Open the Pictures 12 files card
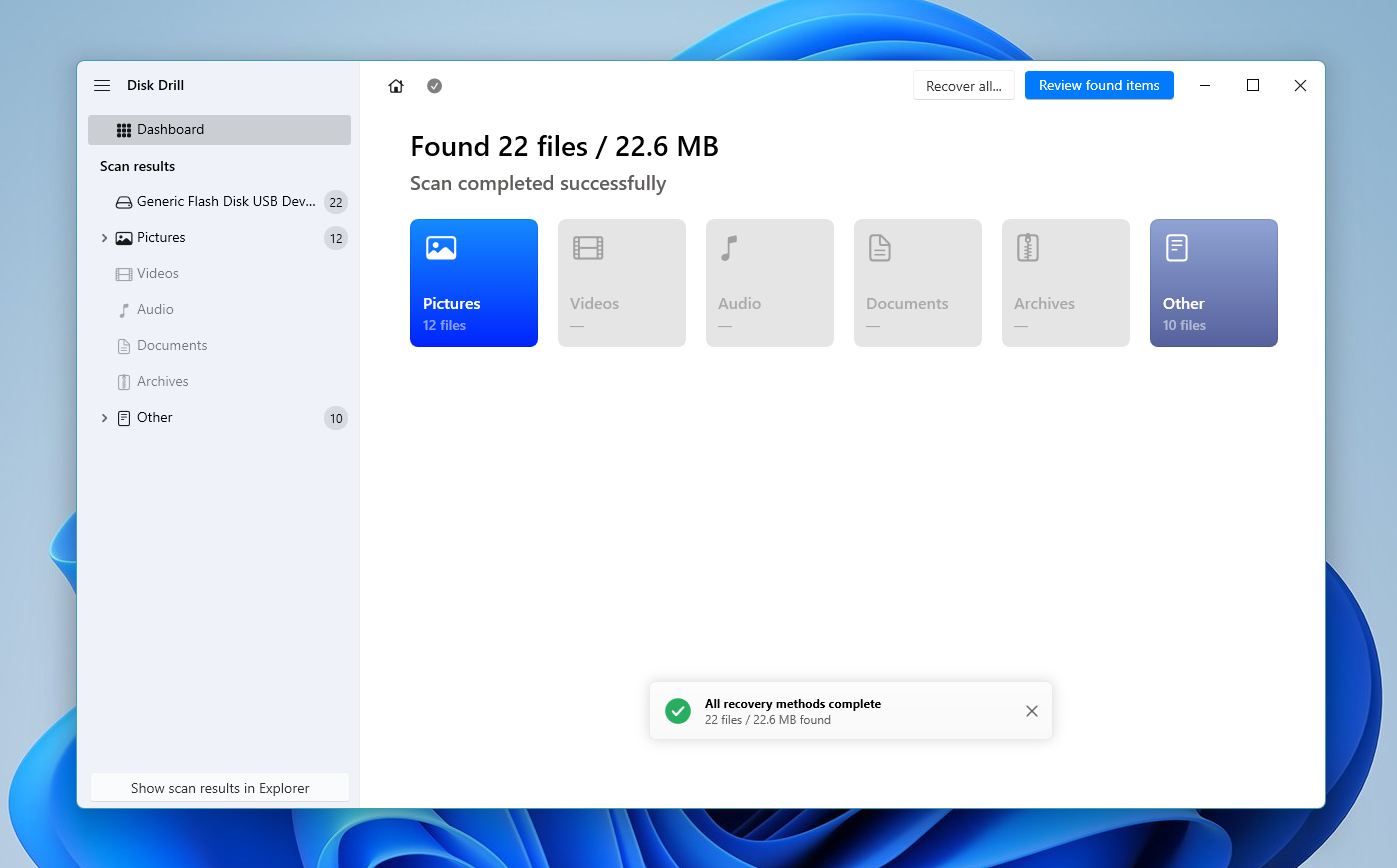Screen dimensions: 1397x868 click(474, 283)
